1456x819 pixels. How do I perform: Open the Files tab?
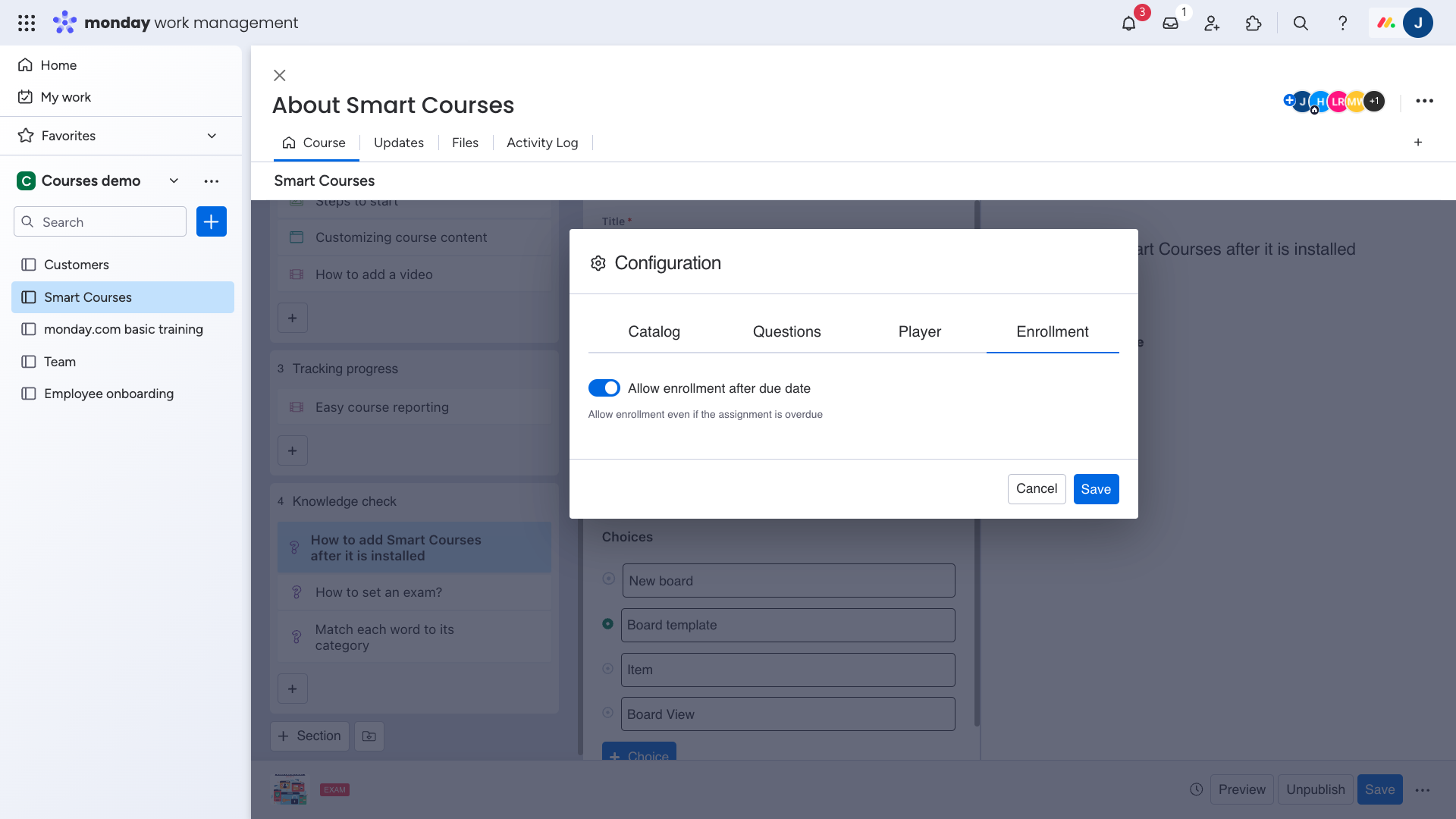pos(465,143)
